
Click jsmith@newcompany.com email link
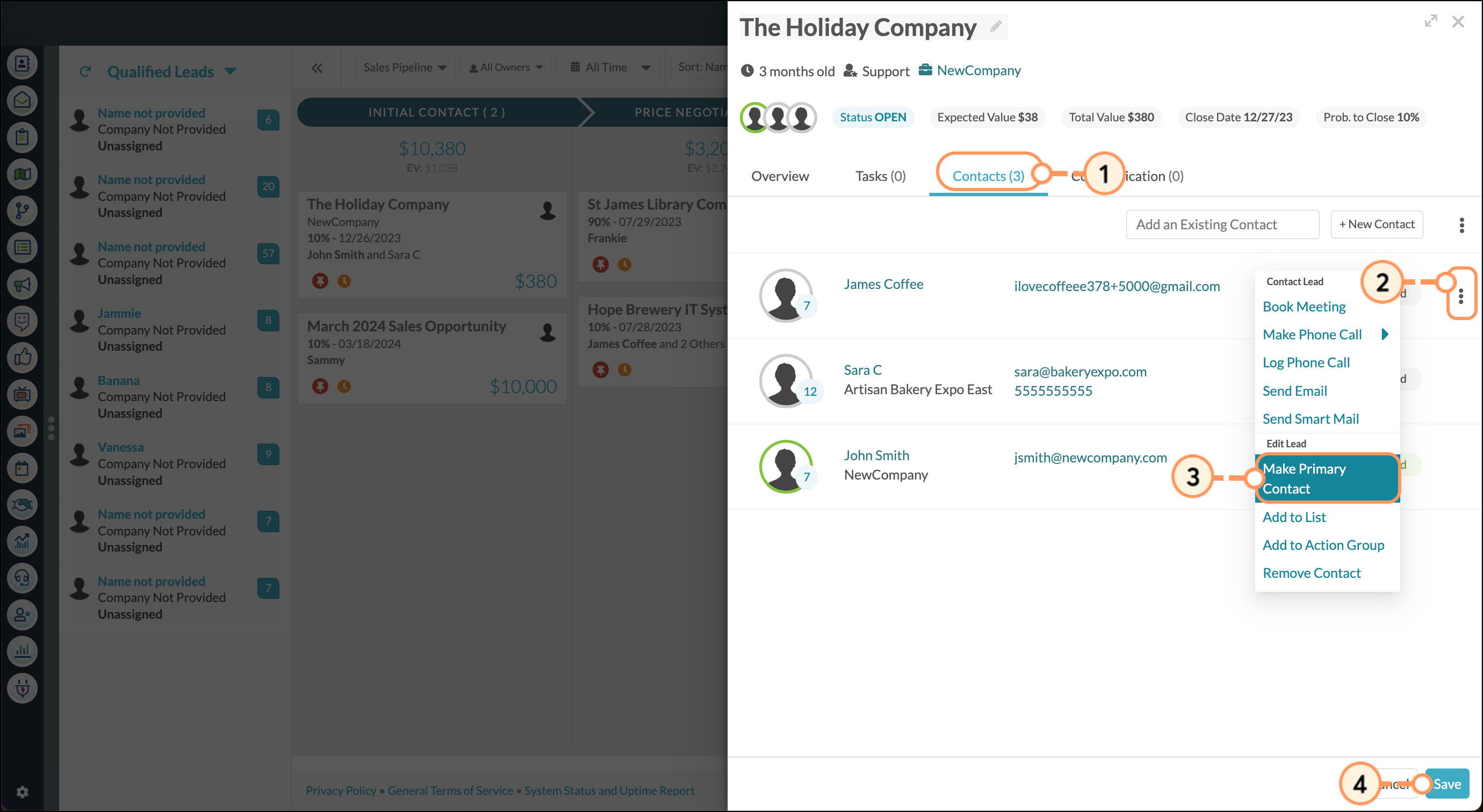coord(1090,458)
